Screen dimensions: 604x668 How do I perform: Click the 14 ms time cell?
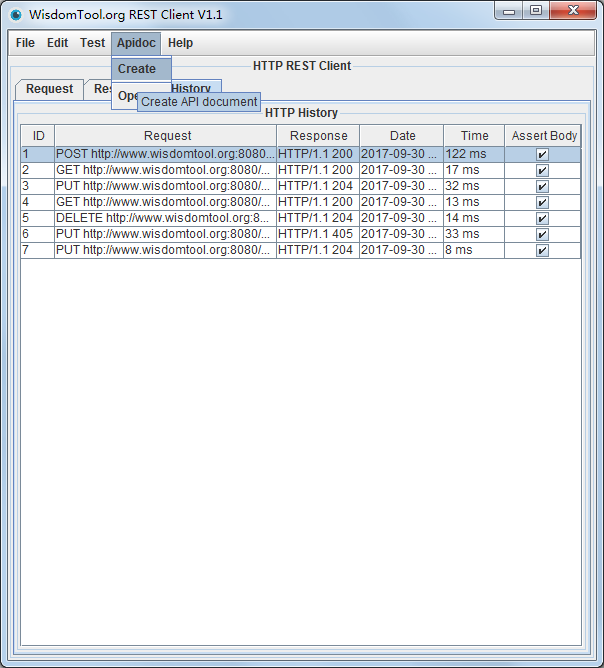[474, 219]
